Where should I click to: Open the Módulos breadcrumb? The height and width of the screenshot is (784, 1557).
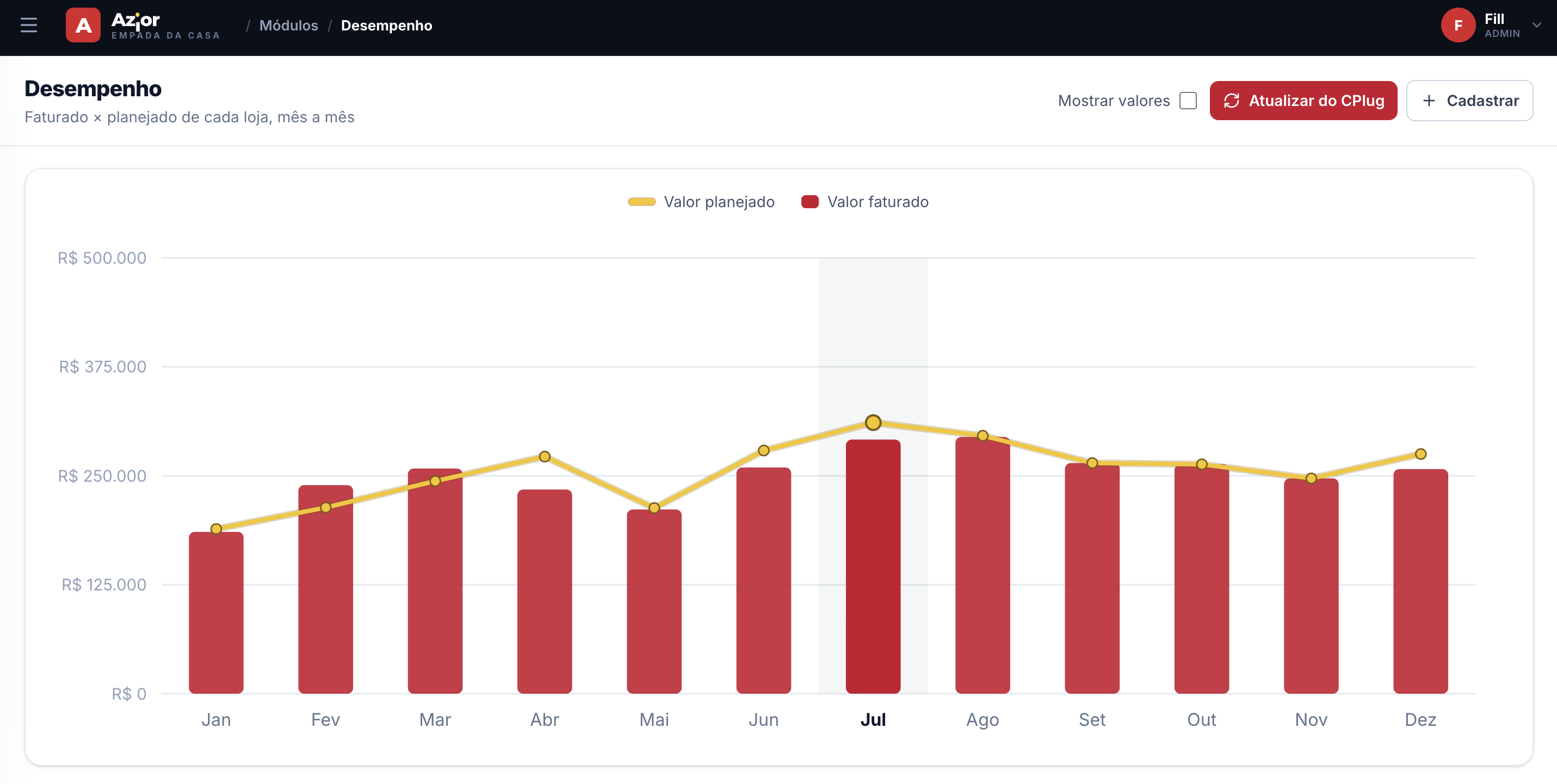288,26
